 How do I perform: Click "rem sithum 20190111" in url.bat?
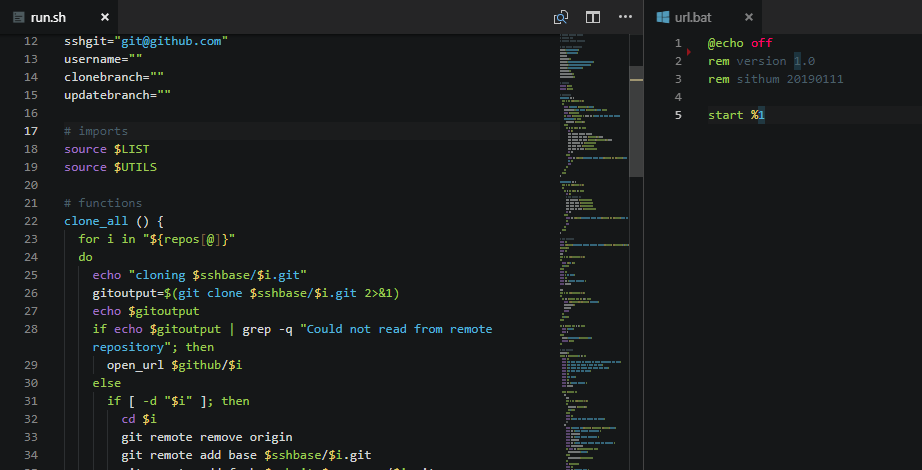776,79
